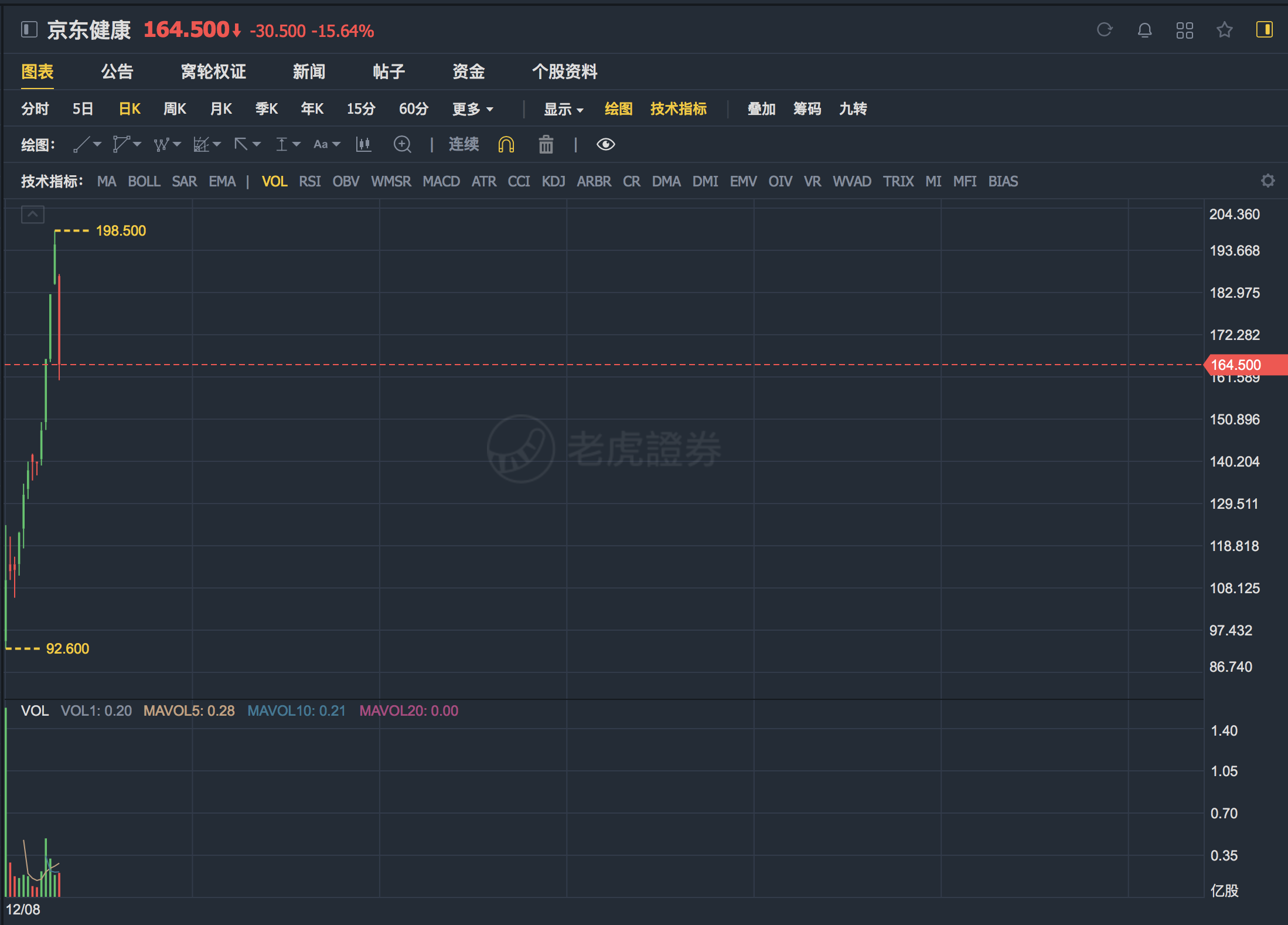The width and height of the screenshot is (1288, 925).
Task: Click the 198.500 high price label
Action: [121, 231]
